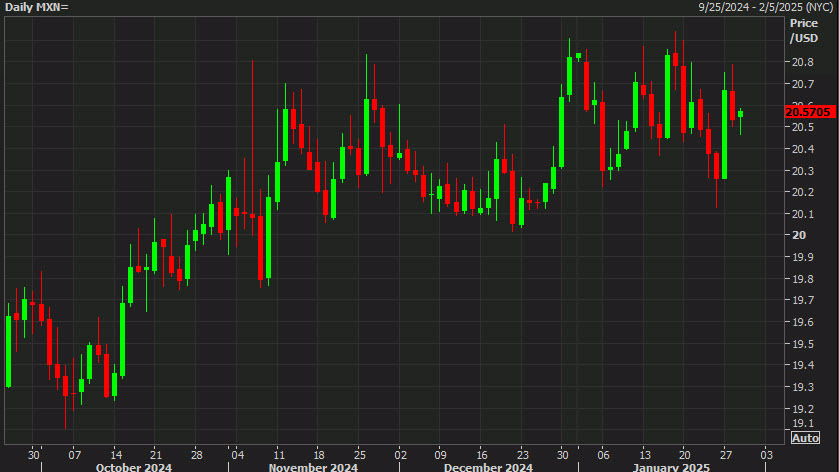Click the 20.1 price axis value
The width and height of the screenshot is (839, 472).
coord(803,214)
